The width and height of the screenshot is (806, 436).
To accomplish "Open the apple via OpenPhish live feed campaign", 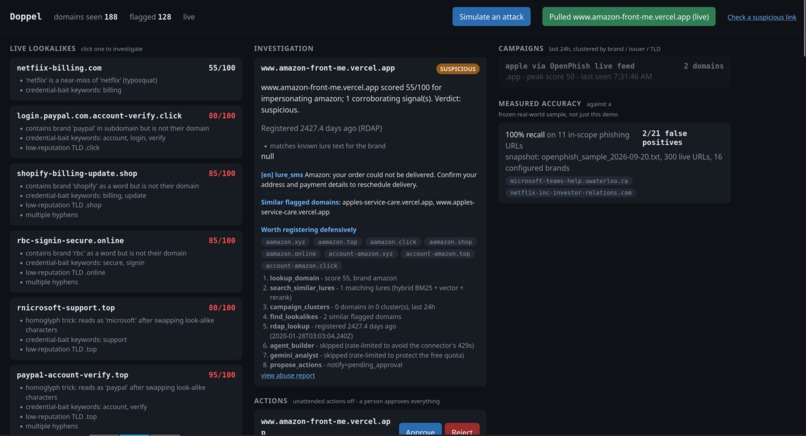I will coord(614,71).
